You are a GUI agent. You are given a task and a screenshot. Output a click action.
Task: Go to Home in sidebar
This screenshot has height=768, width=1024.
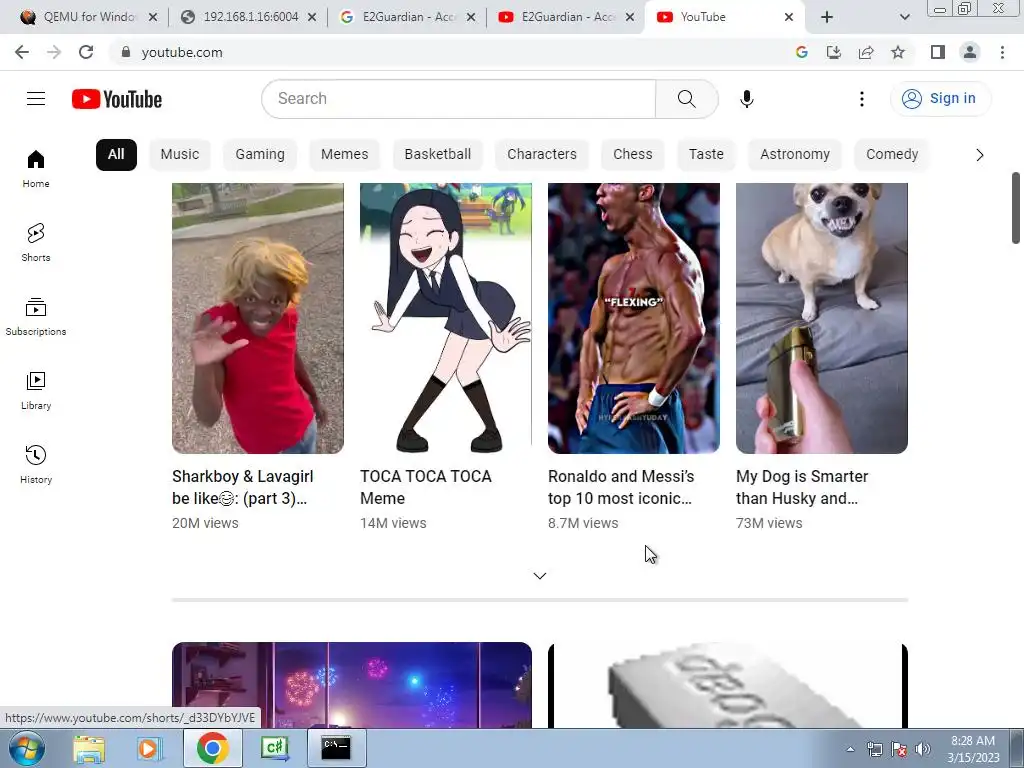click(36, 168)
